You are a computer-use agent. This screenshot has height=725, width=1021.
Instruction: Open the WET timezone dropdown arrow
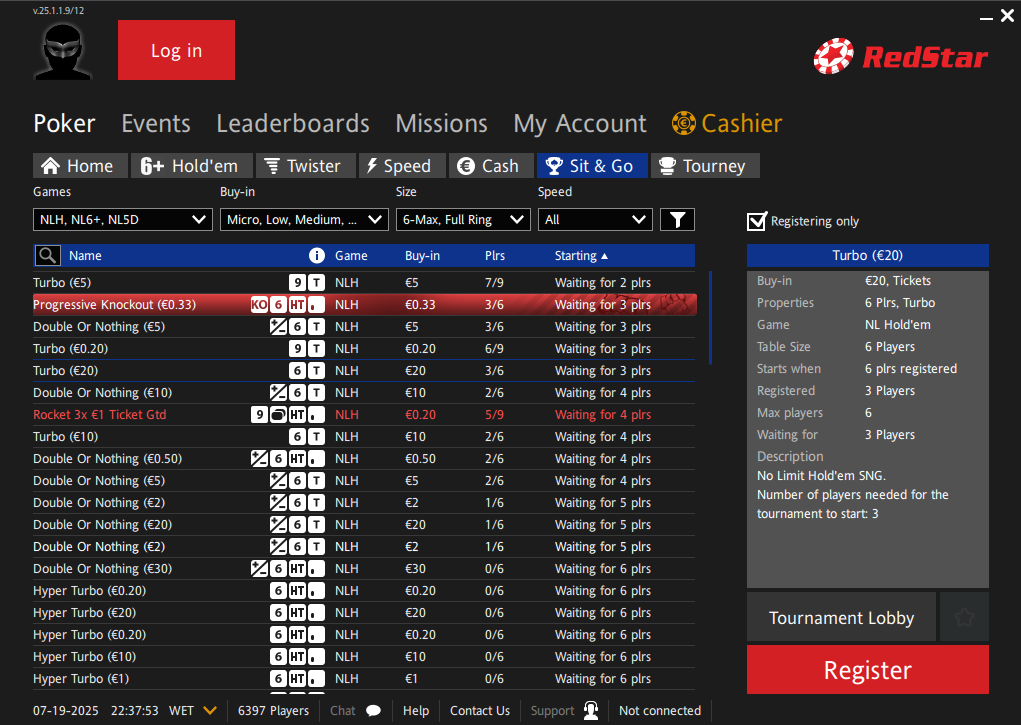click(x=210, y=711)
